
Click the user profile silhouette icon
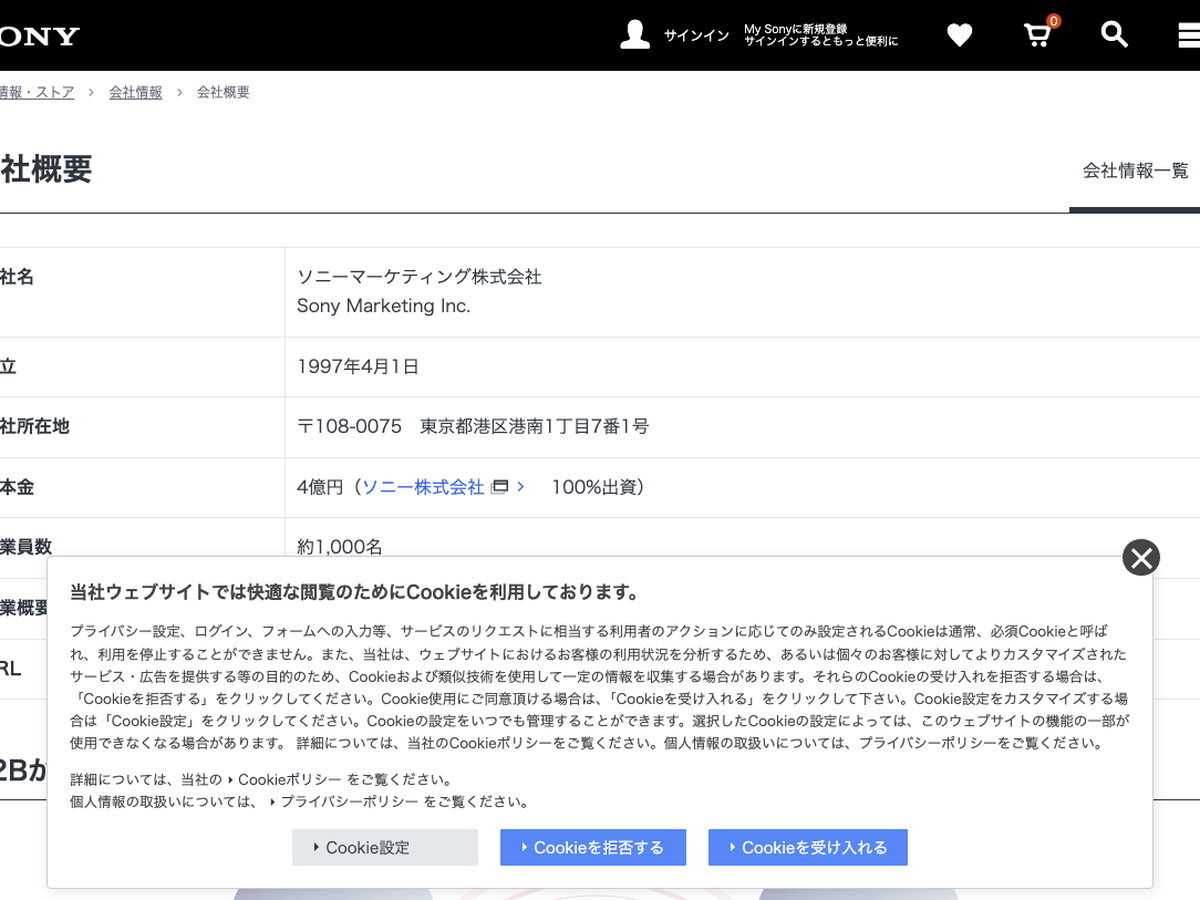pyautogui.click(x=635, y=35)
